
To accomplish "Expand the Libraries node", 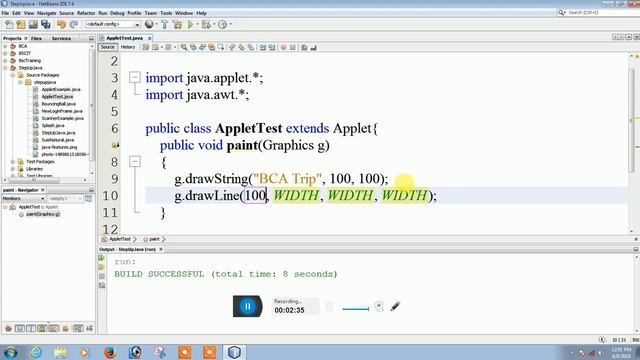I will pyautogui.click(x=13, y=169).
